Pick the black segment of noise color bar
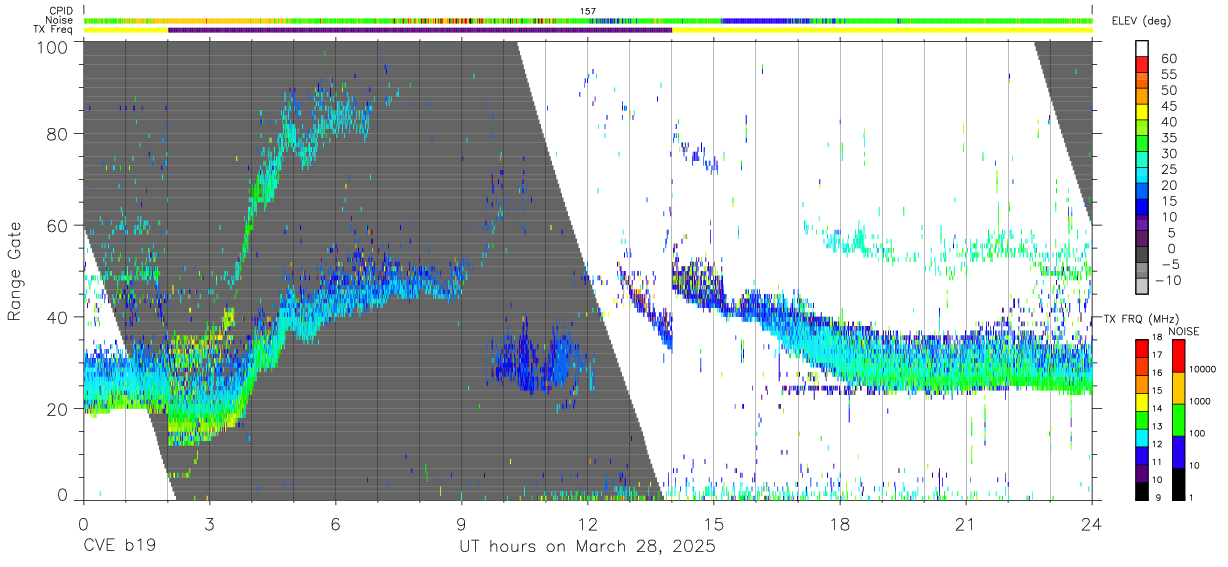 tap(1178, 484)
